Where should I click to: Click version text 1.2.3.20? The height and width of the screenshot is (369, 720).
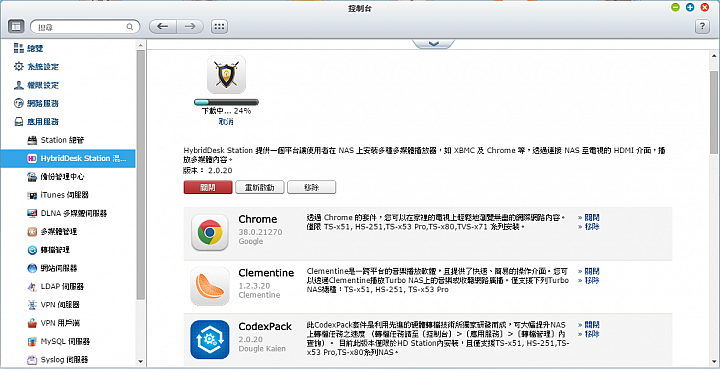[x=254, y=286]
